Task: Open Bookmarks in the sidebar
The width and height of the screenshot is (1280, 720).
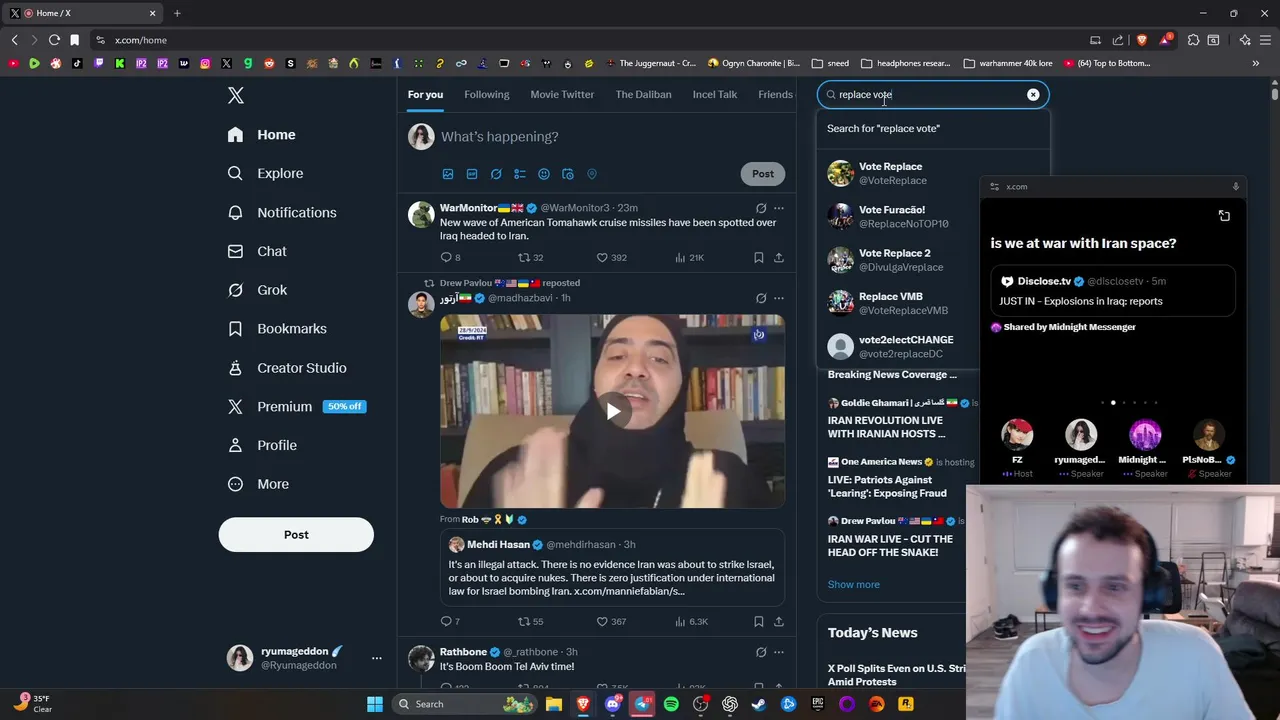Action: [277, 328]
